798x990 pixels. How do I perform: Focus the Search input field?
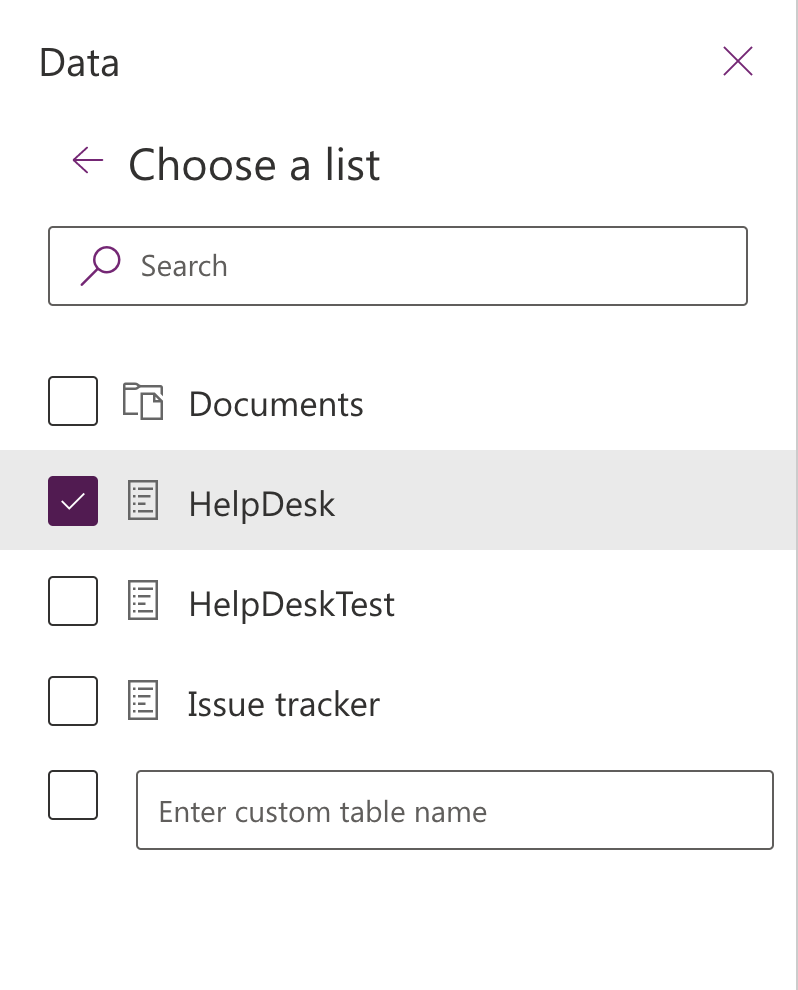(x=398, y=266)
